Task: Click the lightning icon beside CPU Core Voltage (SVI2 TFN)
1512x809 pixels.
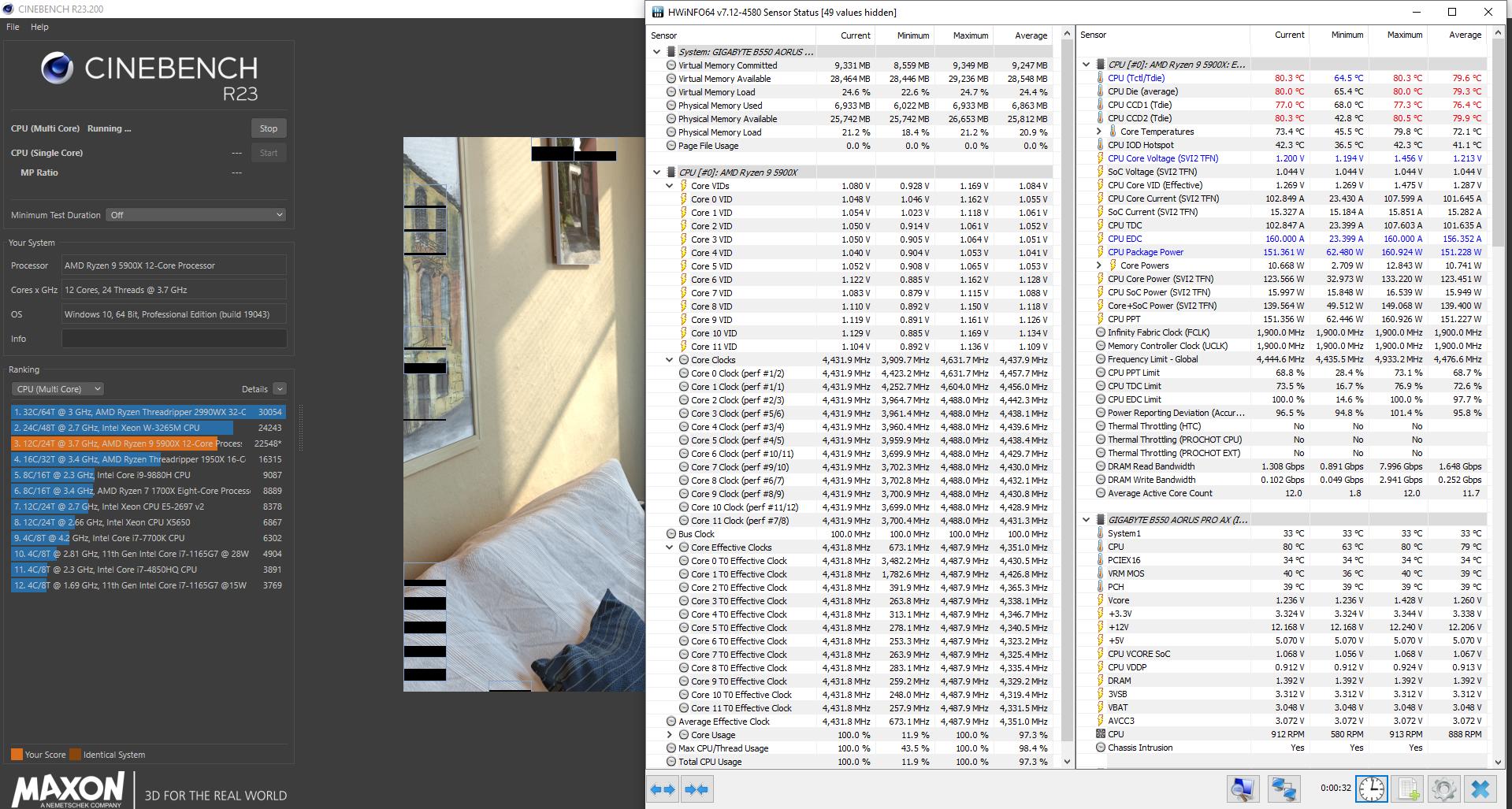Action: [1101, 158]
